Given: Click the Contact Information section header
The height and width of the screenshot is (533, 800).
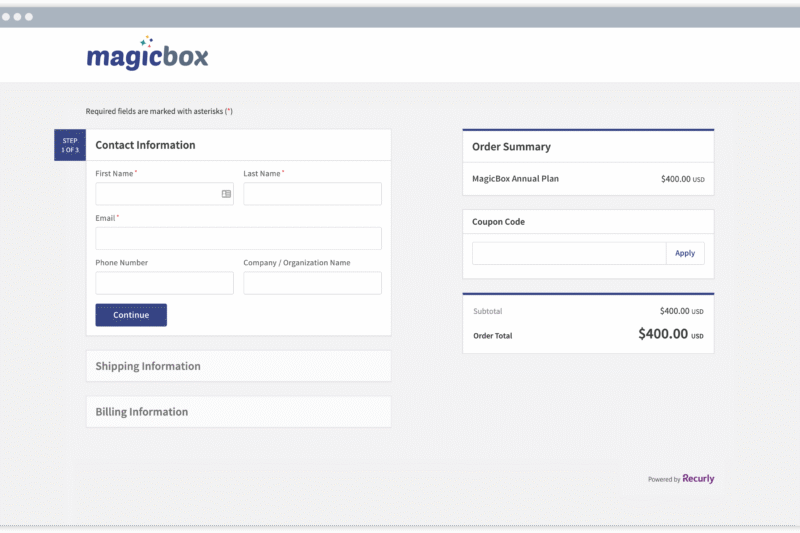Looking at the screenshot, I should click(145, 145).
